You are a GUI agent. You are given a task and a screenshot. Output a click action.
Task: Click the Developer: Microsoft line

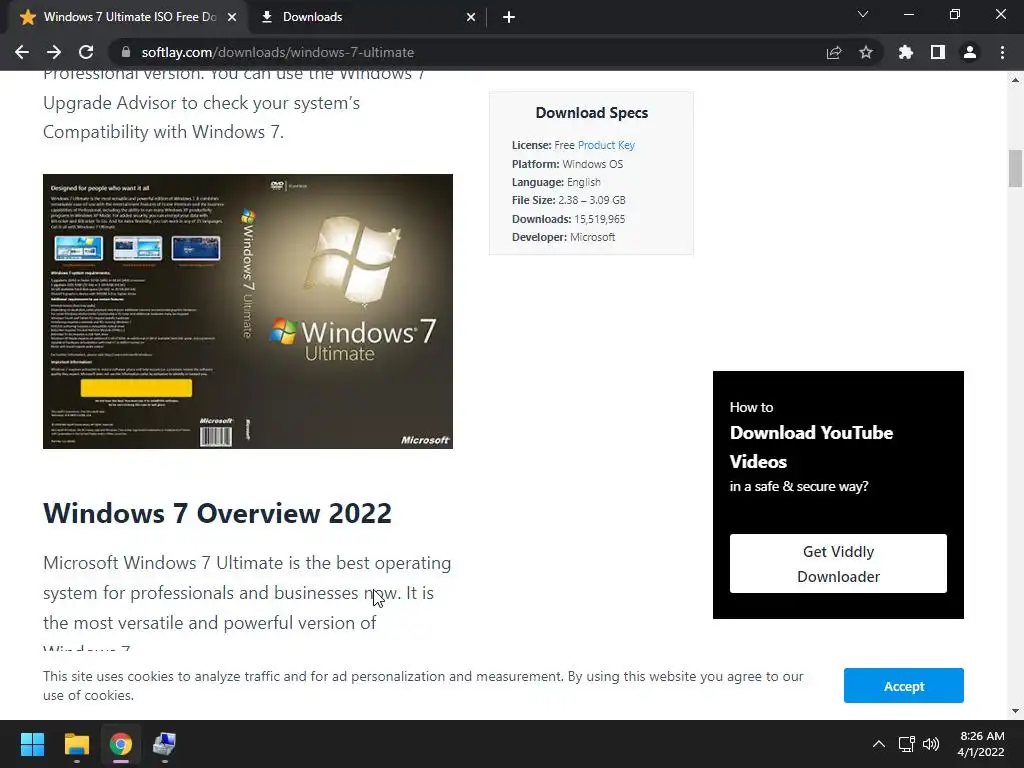[564, 237]
